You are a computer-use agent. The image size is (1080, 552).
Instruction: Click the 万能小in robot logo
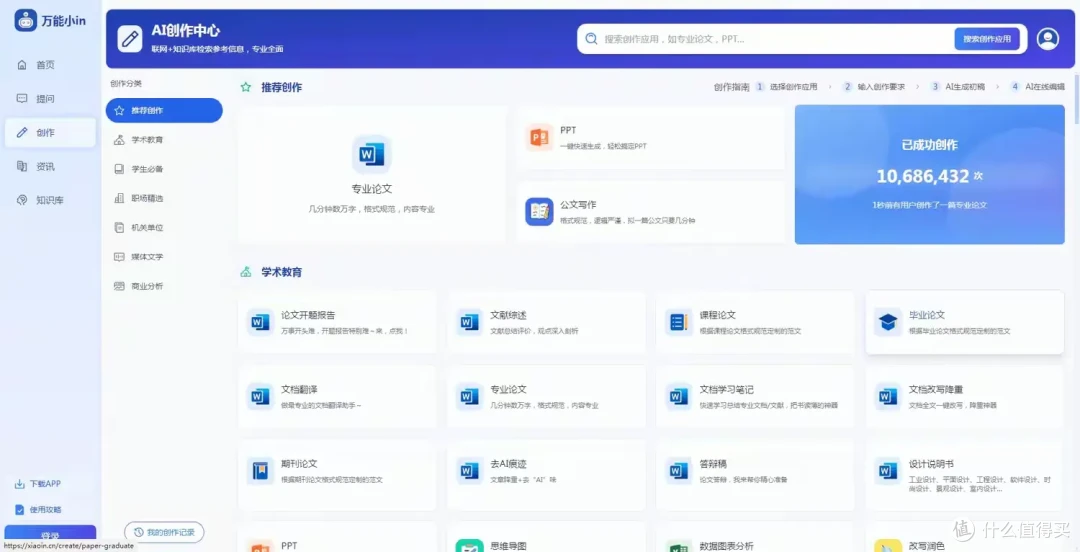coord(25,20)
